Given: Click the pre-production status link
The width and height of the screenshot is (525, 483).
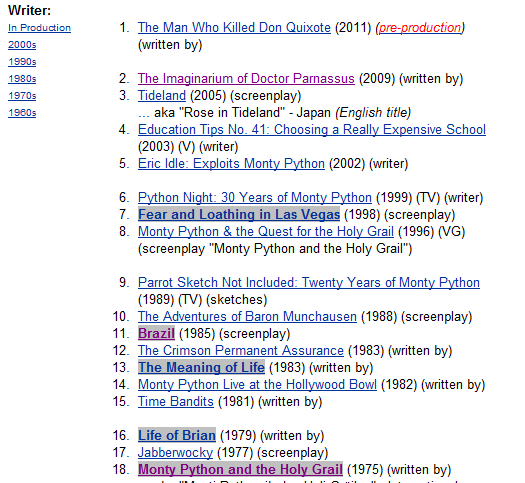Looking at the screenshot, I should coord(420,27).
